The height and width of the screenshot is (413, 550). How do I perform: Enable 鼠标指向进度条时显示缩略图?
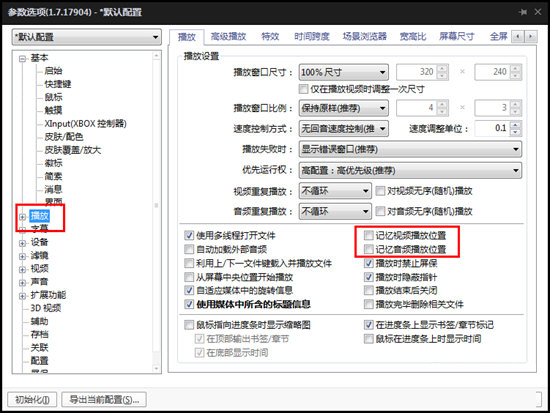coord(189,325)
